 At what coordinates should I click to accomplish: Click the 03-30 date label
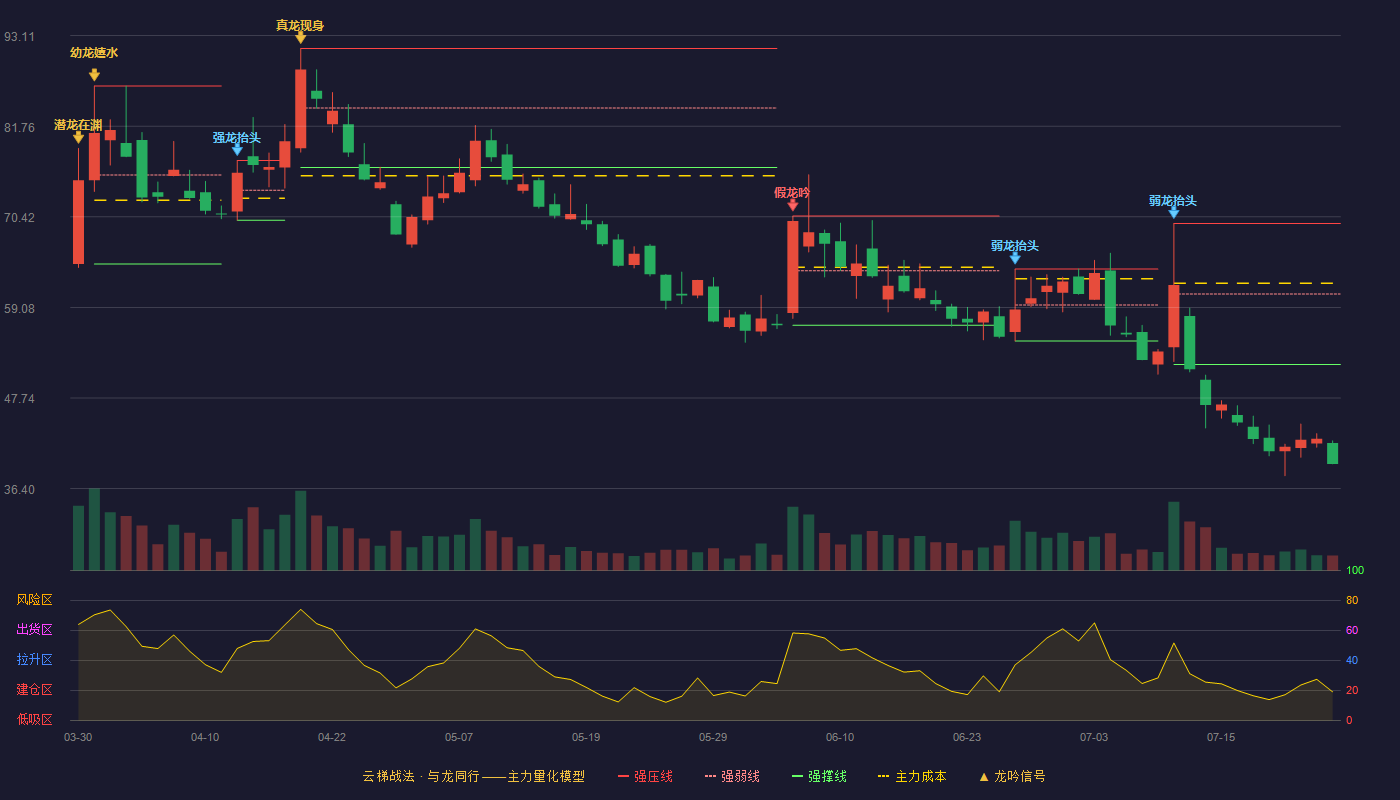pos(78,737)
